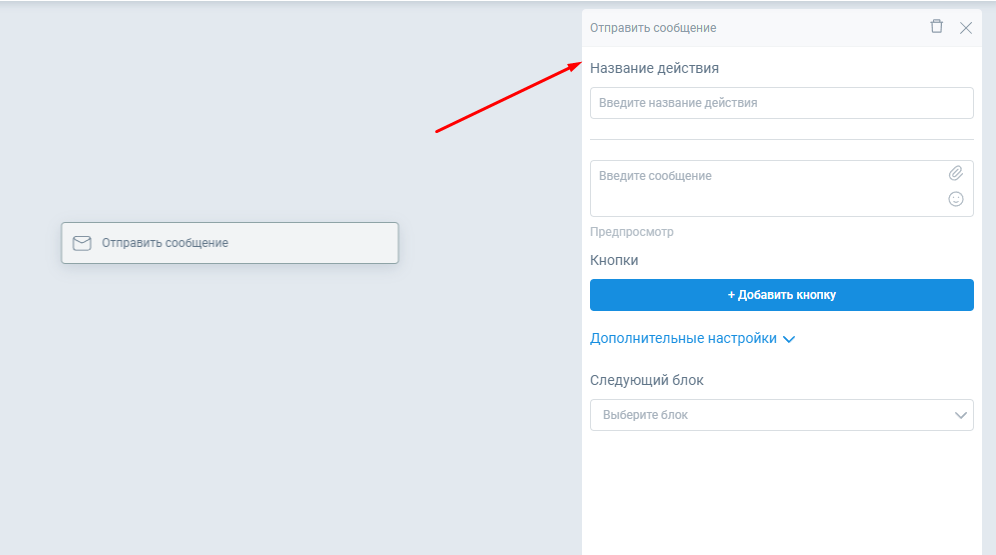Select the Отправить сообщение block on canvas

point(230,243)
